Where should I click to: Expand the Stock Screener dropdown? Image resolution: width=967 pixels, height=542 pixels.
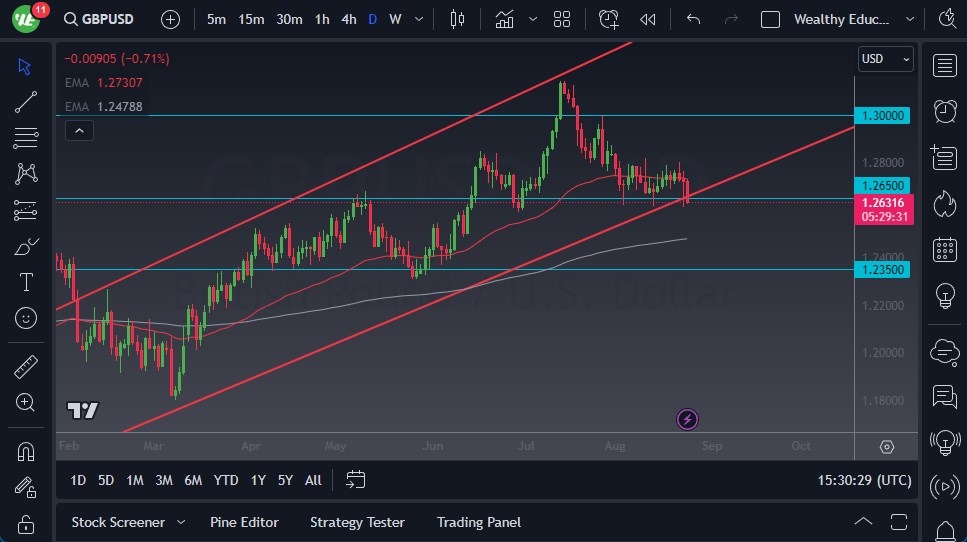click(x=181, y=522)
